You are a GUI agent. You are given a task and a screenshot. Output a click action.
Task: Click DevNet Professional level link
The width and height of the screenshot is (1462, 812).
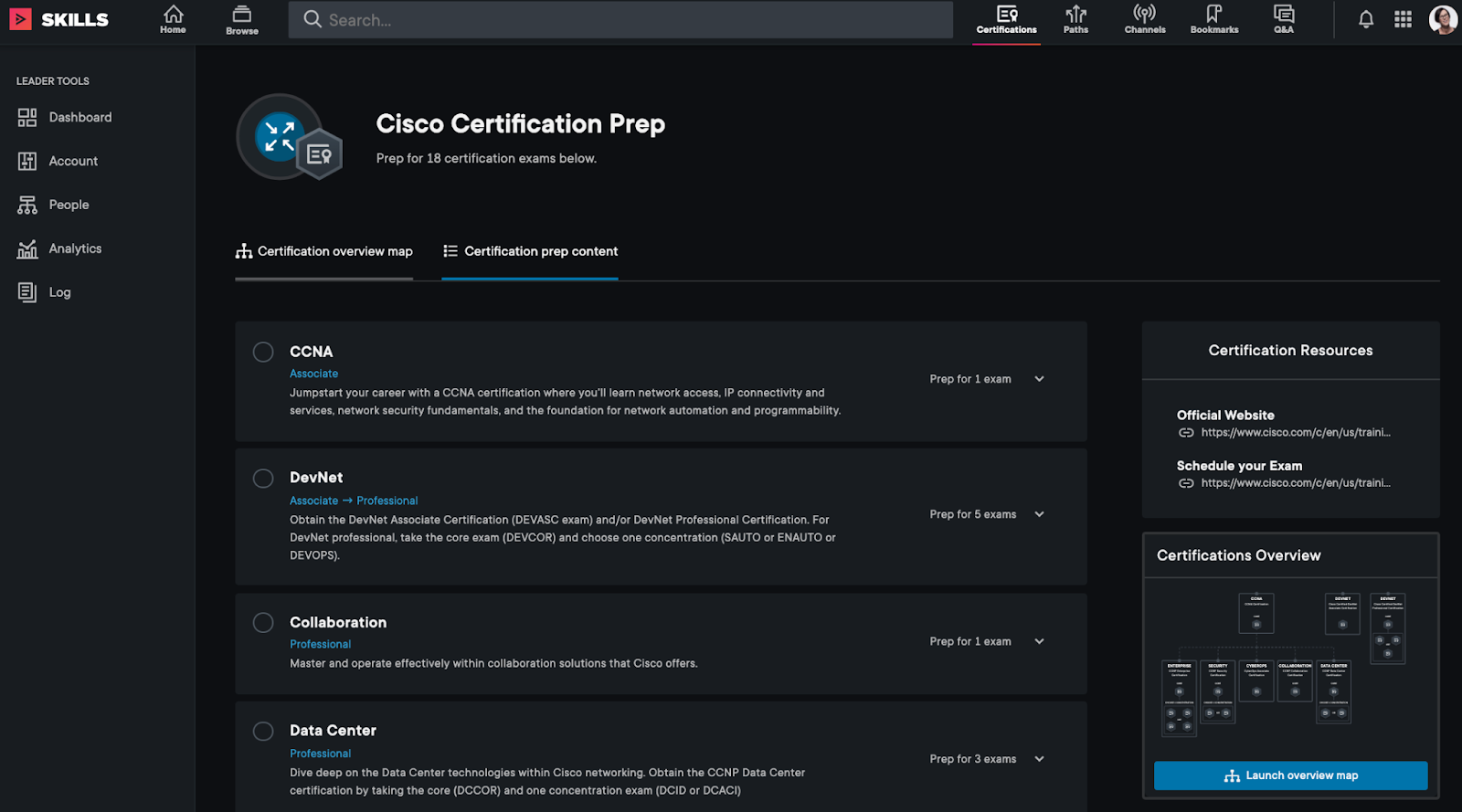pyautogui.click(x=387, y=501)
